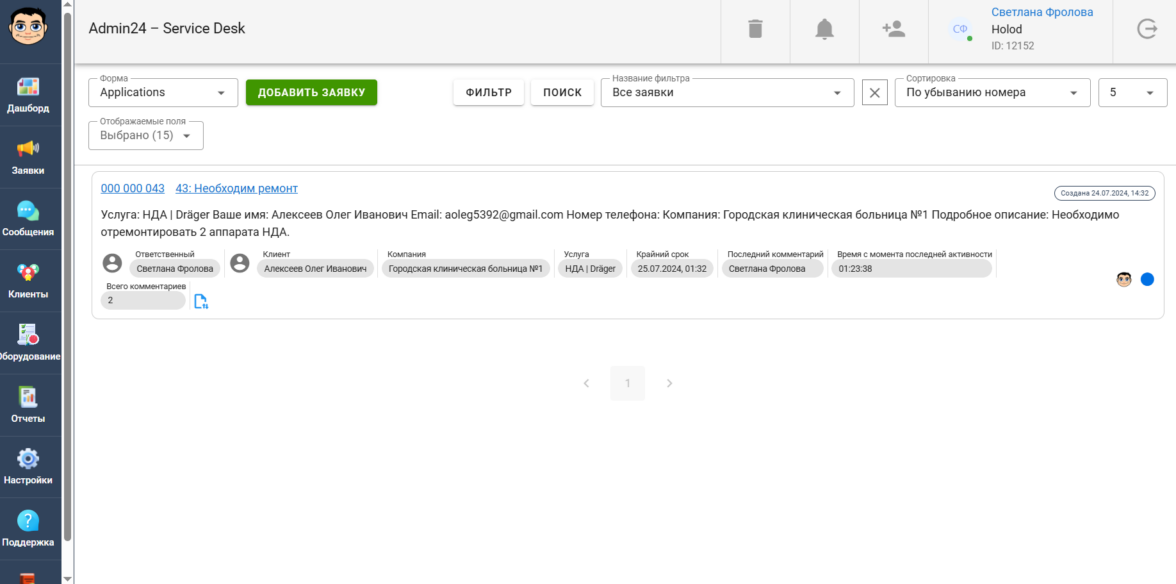1176x584 pixels.
Task: Click the ФИЛЬТР button
Action: tap(488, 93)
